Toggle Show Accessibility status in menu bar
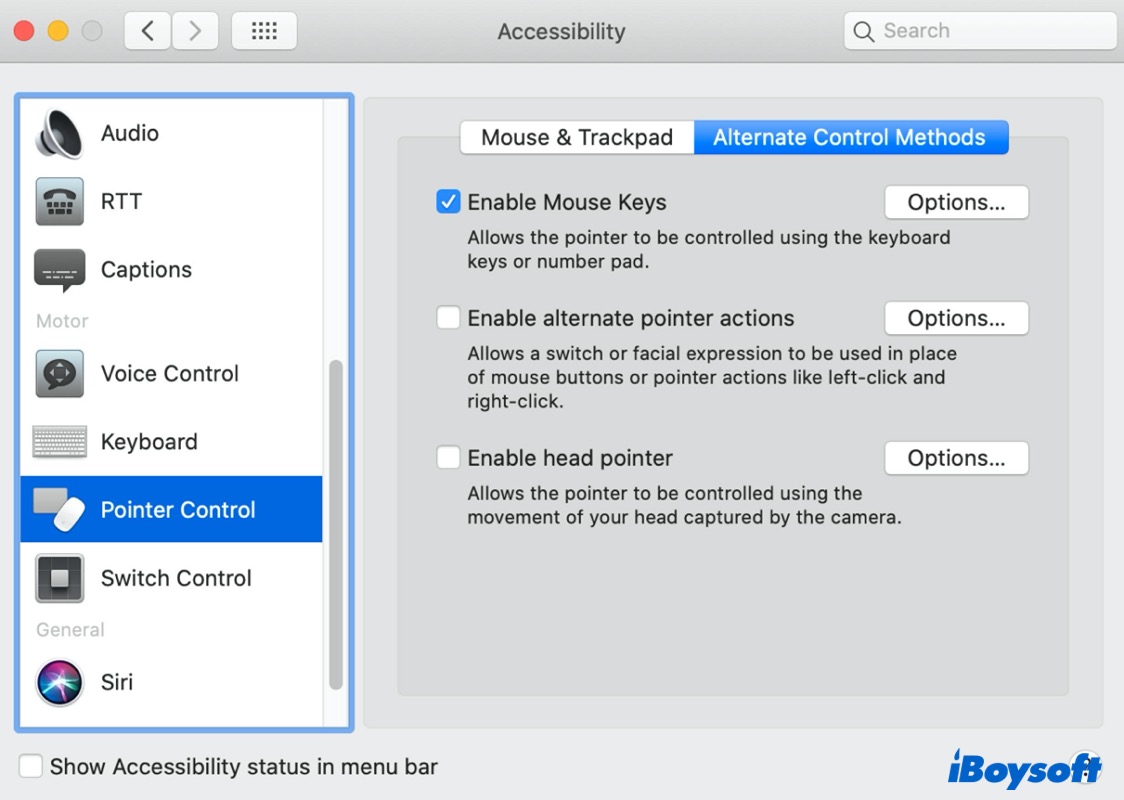This screenshot has height=800, width=1124. 31,767
